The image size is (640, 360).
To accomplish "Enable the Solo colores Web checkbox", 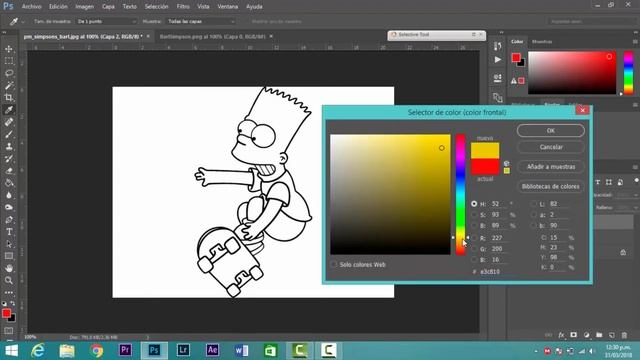I will 334,264.
